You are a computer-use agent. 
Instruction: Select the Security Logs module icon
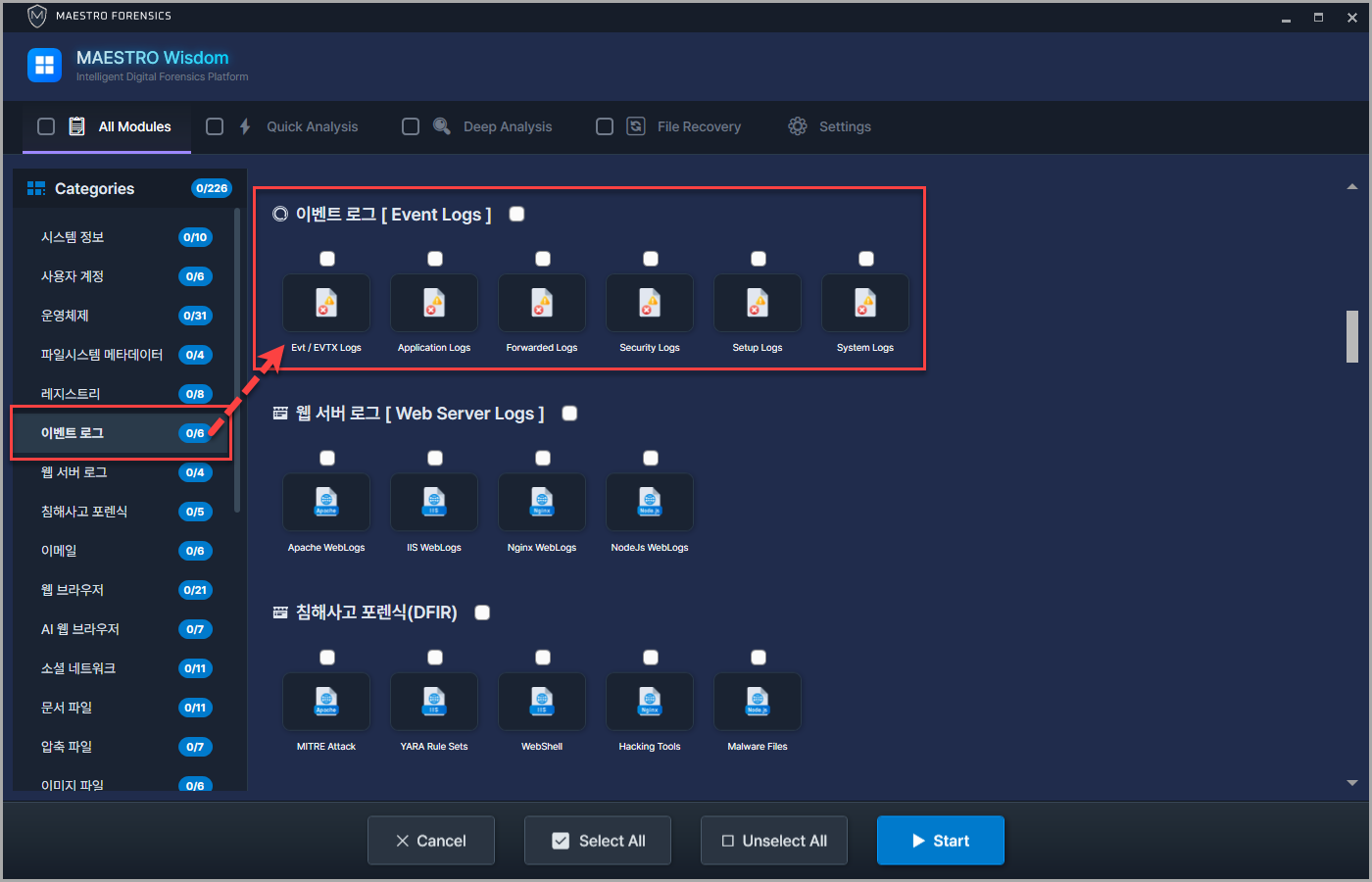[x=650, y=304]
